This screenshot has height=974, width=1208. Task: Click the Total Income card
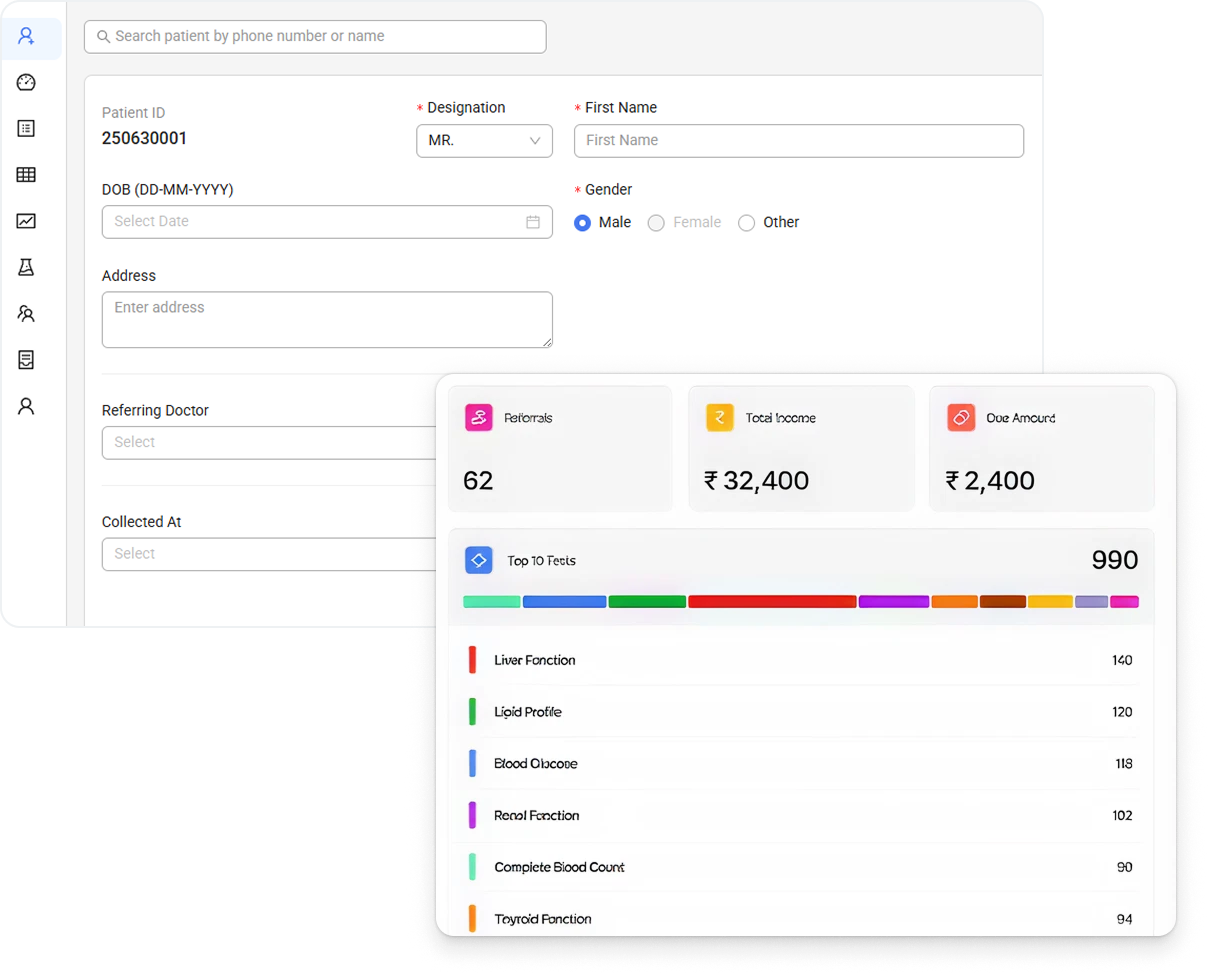tap(801, 449)
